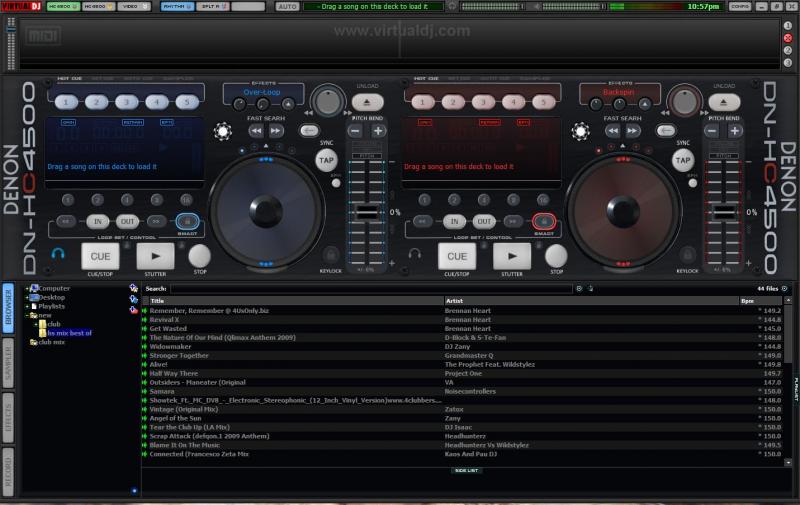Switch to the EFFECTS side tab
Image resolution: width=800 pixels, height=505 pixels.
click(8, 417)
